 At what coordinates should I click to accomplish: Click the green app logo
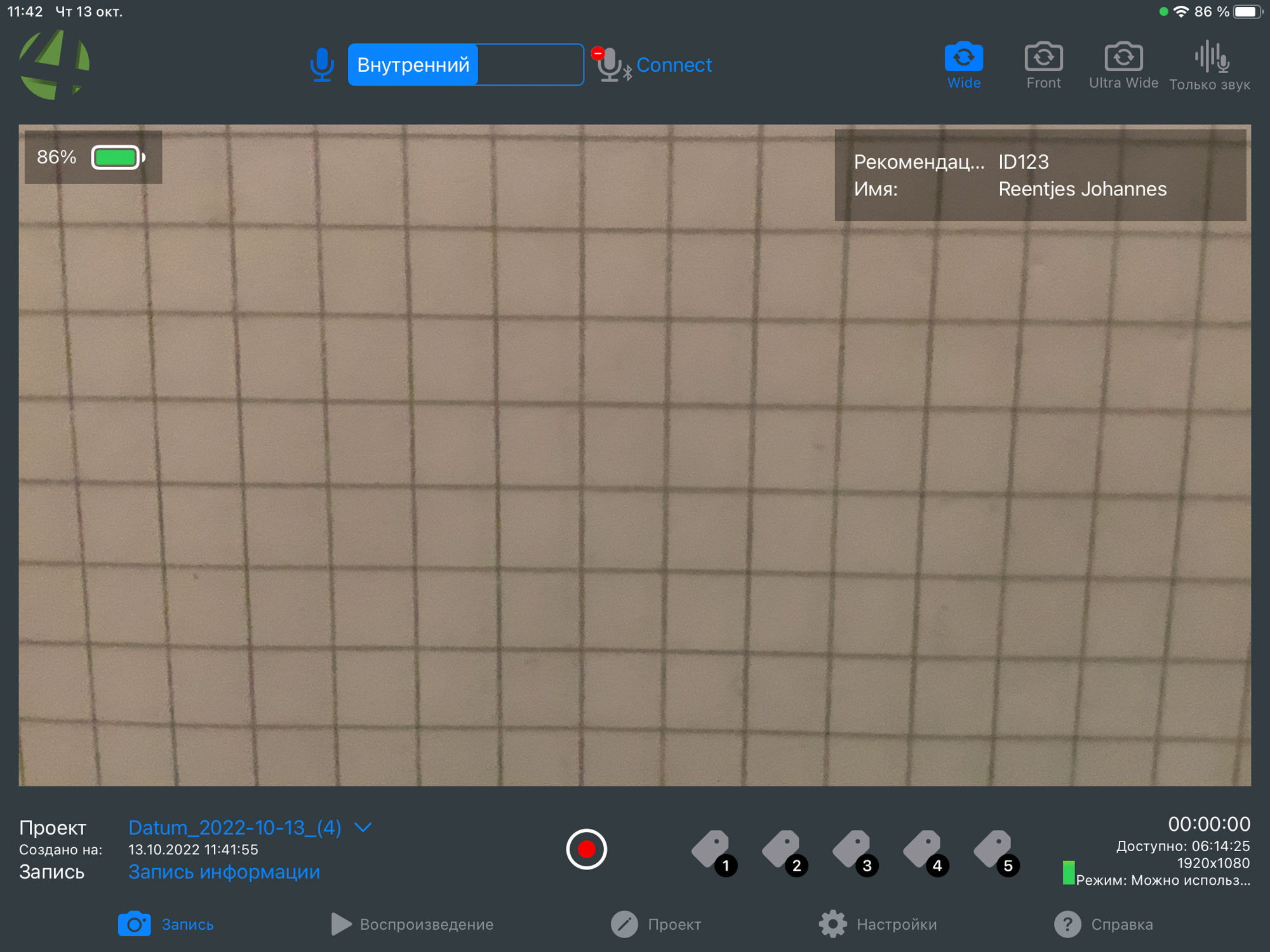53,65
